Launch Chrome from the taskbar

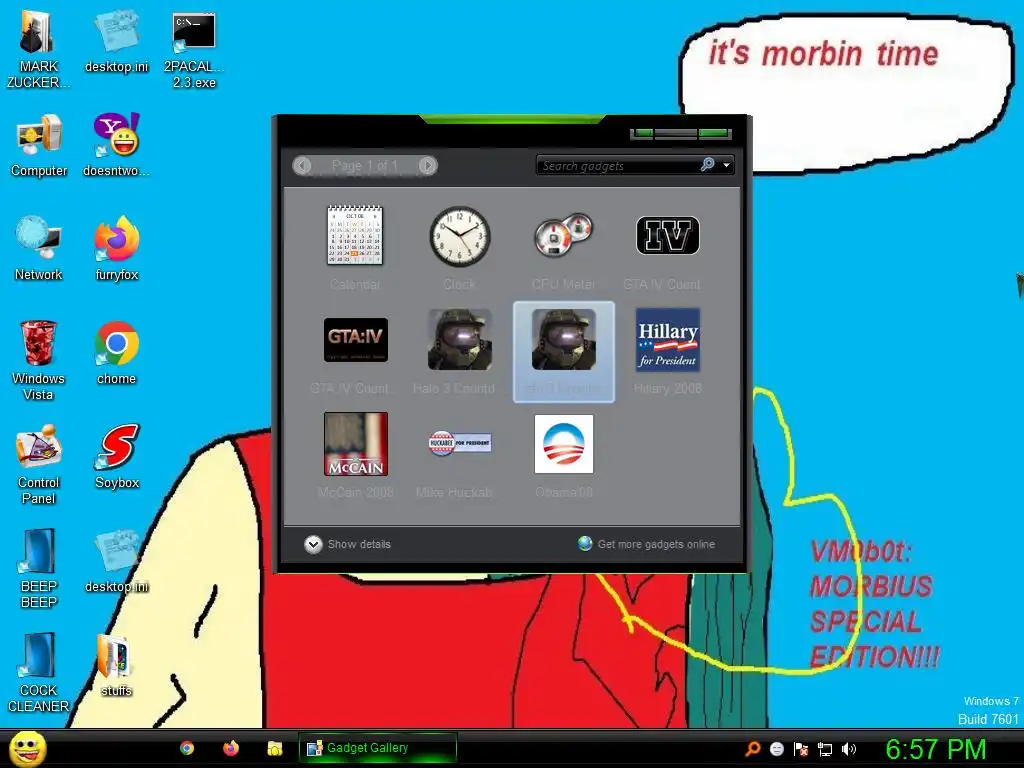click(x=187, y=748)
